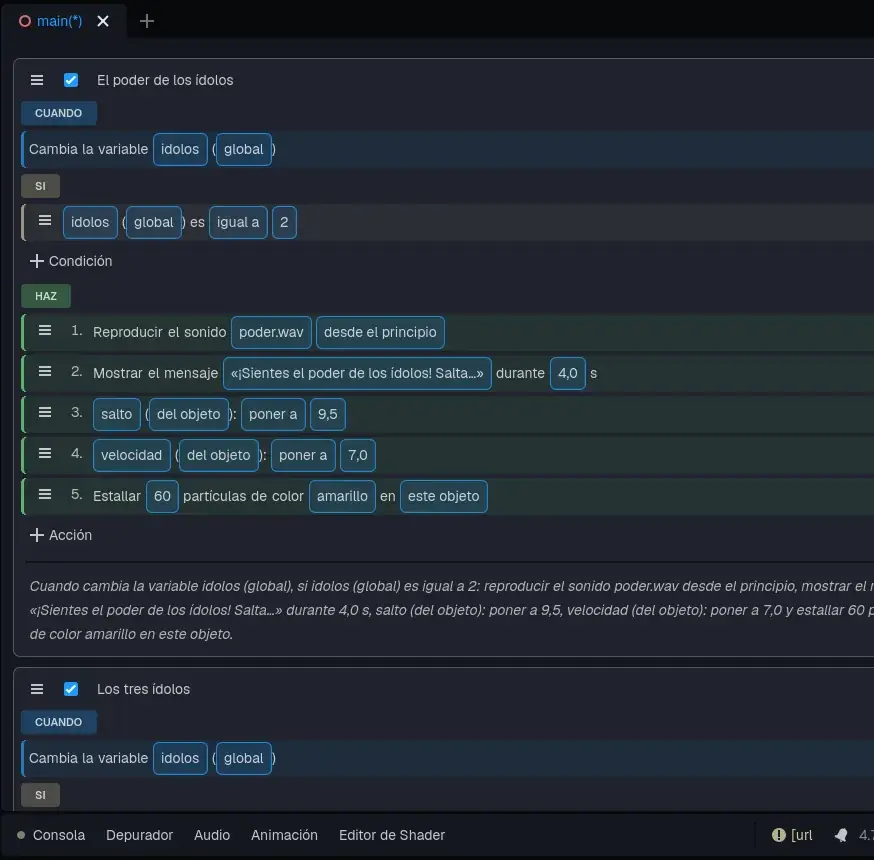
Task: Edit the particle count '60'
Action: tap(162, 496)
